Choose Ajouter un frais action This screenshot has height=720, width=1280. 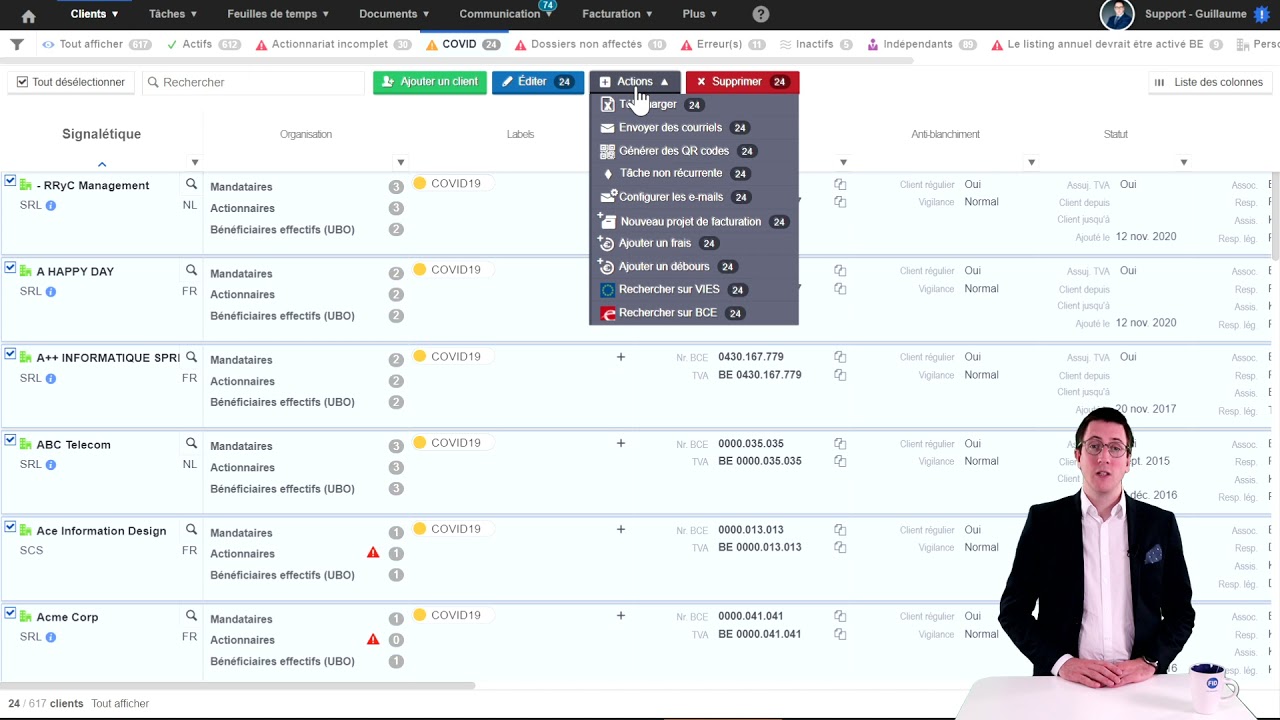694,243
